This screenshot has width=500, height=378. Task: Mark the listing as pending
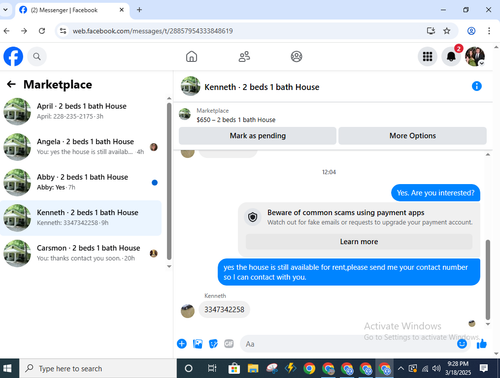coord(257,136)
